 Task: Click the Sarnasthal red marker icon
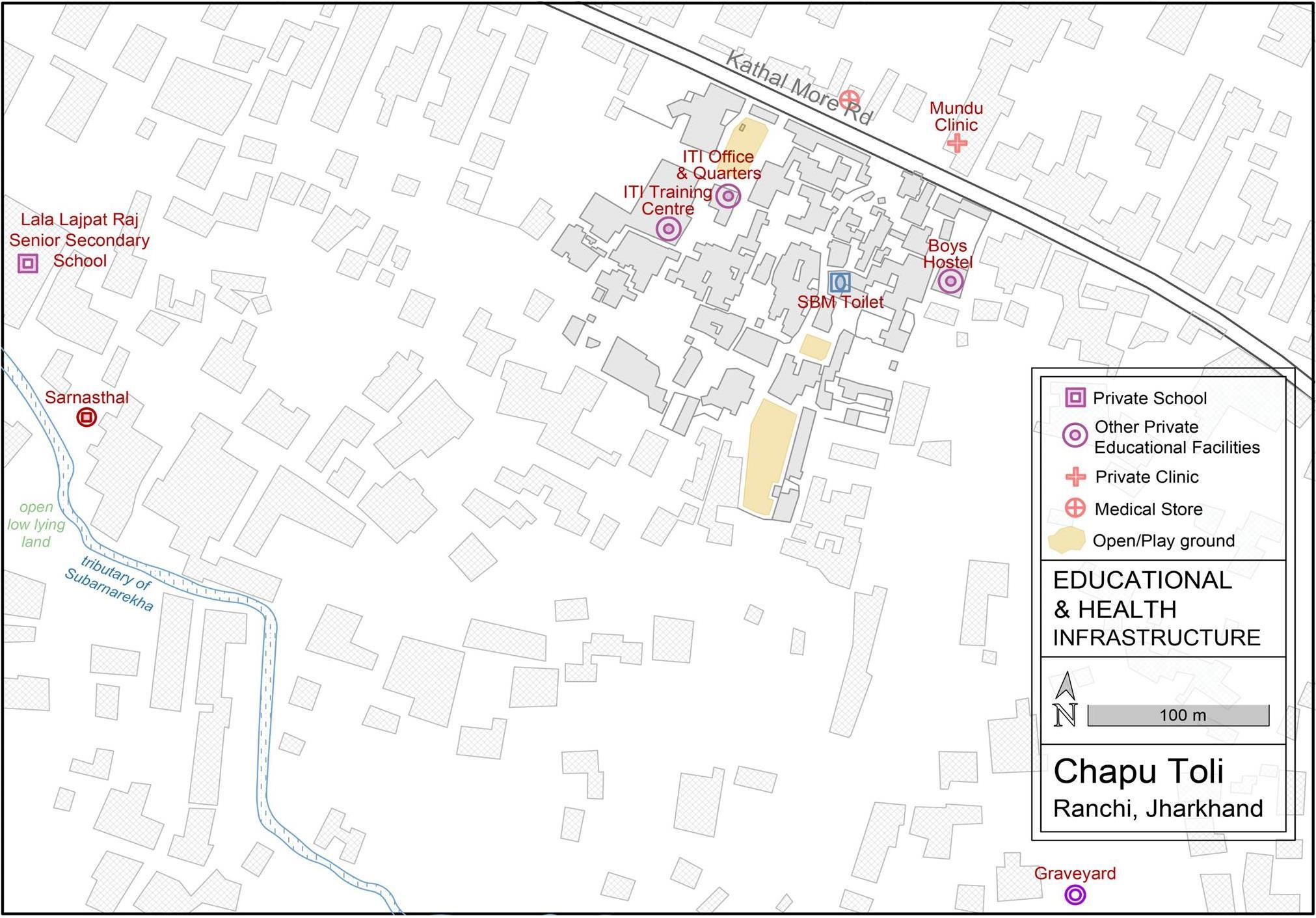tap(87, 417)
